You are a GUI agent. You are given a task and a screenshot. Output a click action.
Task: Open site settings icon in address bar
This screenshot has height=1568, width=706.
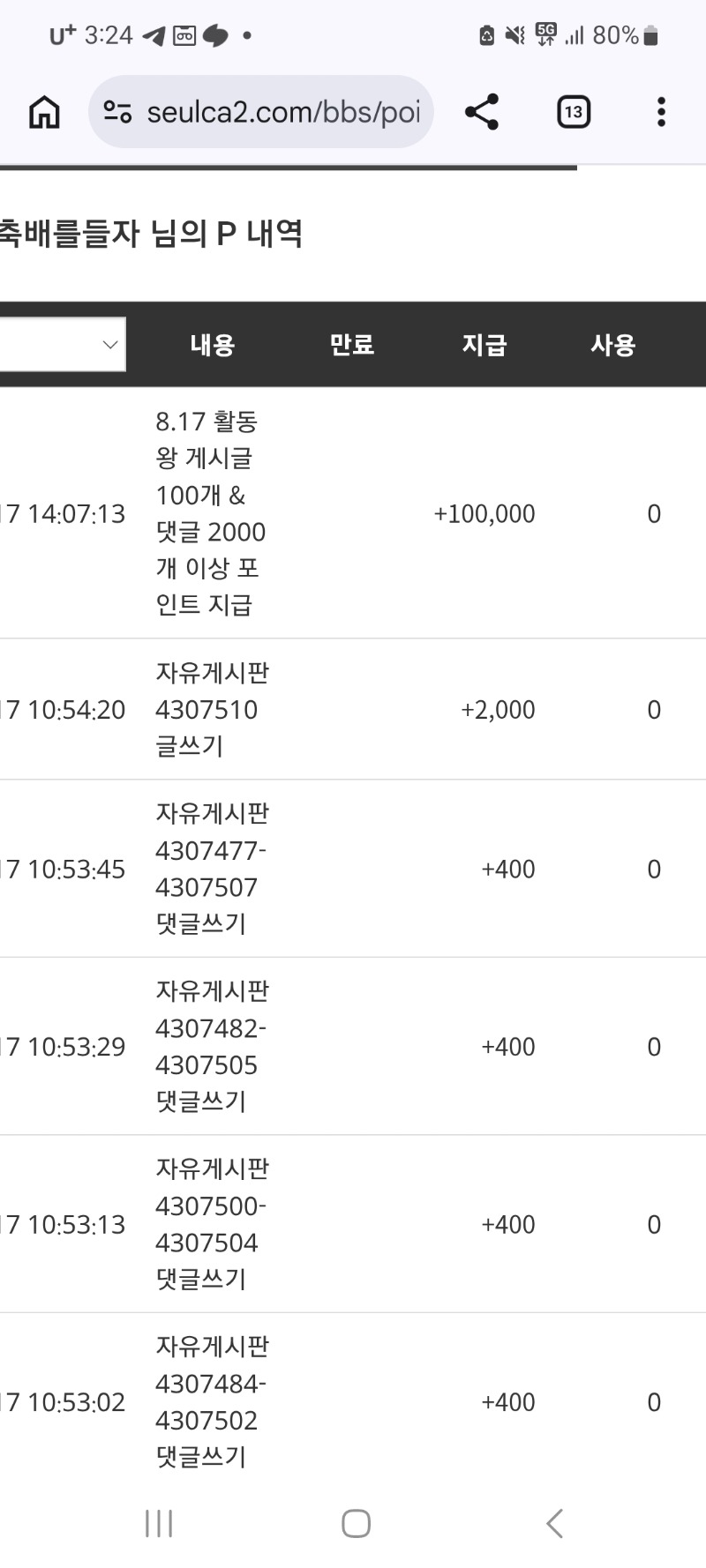(117, 112)
